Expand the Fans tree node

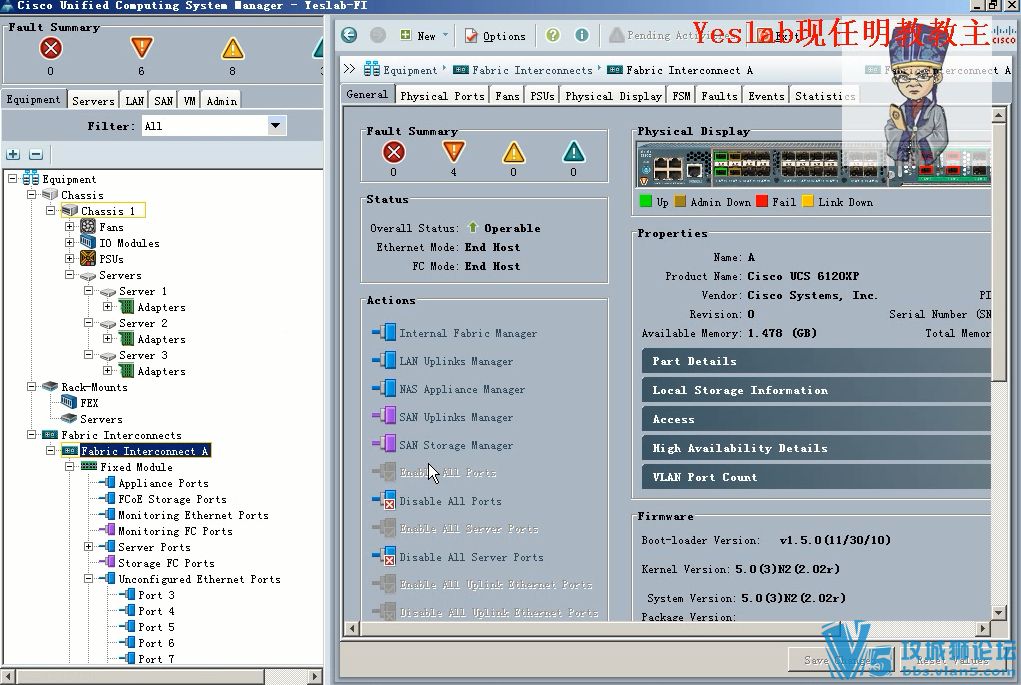click(70, 227)
